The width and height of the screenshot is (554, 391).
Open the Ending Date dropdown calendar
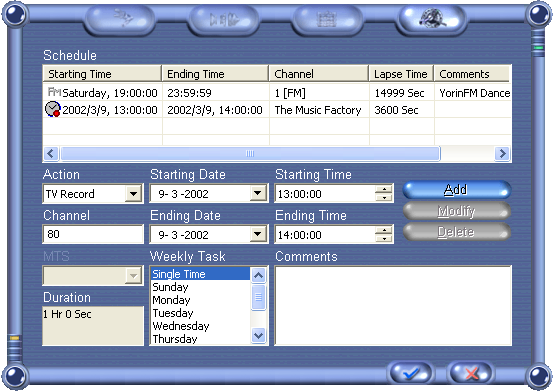pos(258,235)
